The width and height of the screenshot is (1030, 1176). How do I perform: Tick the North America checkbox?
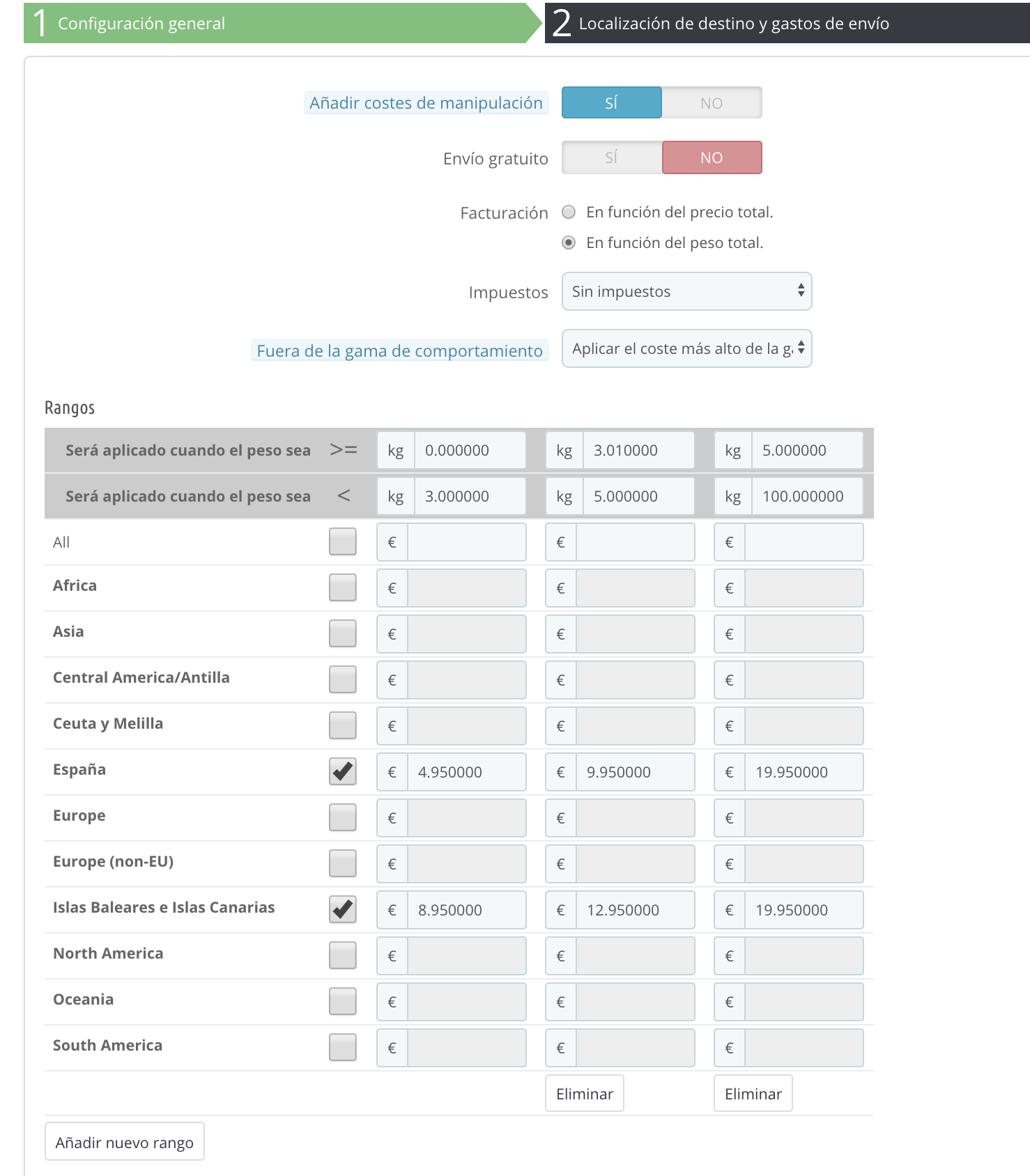point(342,955)
